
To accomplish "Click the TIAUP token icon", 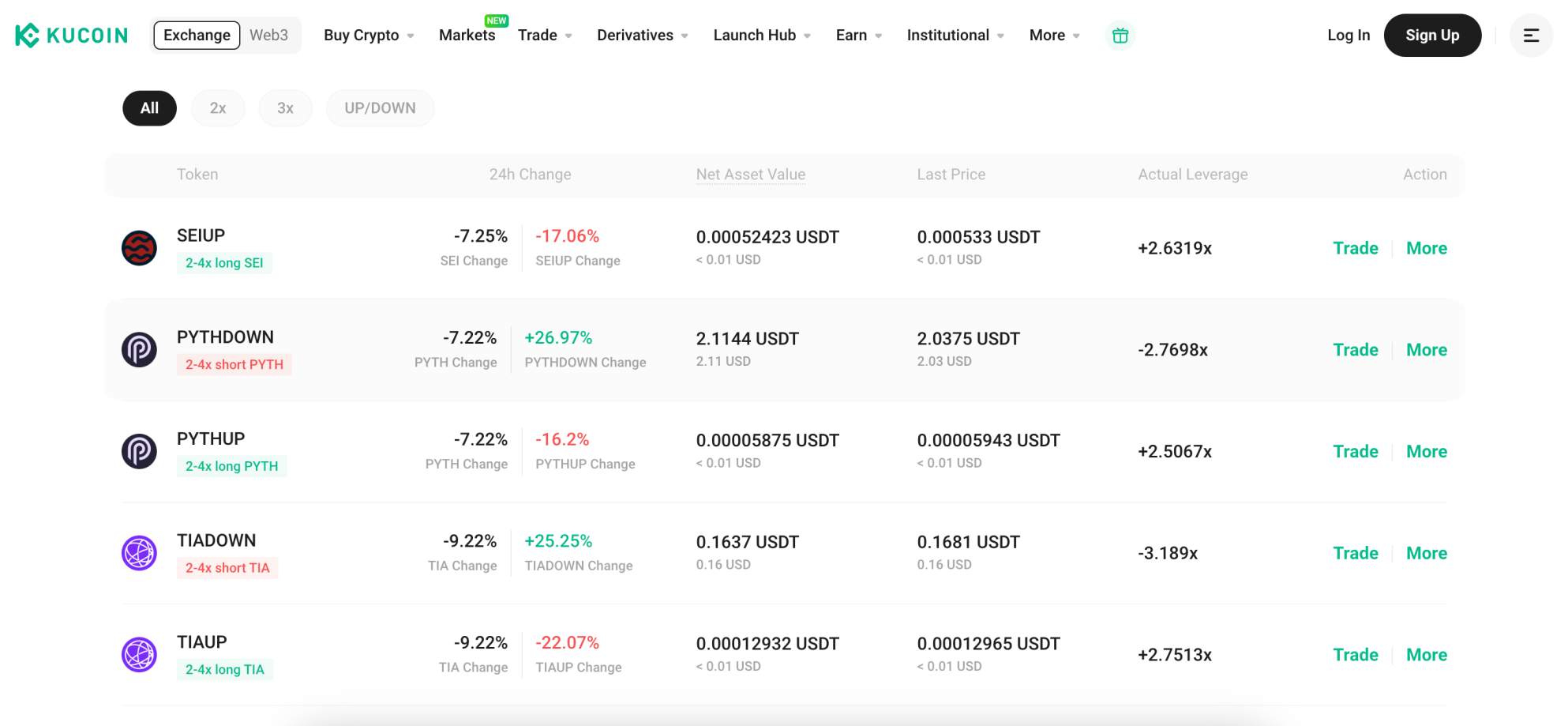I will click(139, 653).
